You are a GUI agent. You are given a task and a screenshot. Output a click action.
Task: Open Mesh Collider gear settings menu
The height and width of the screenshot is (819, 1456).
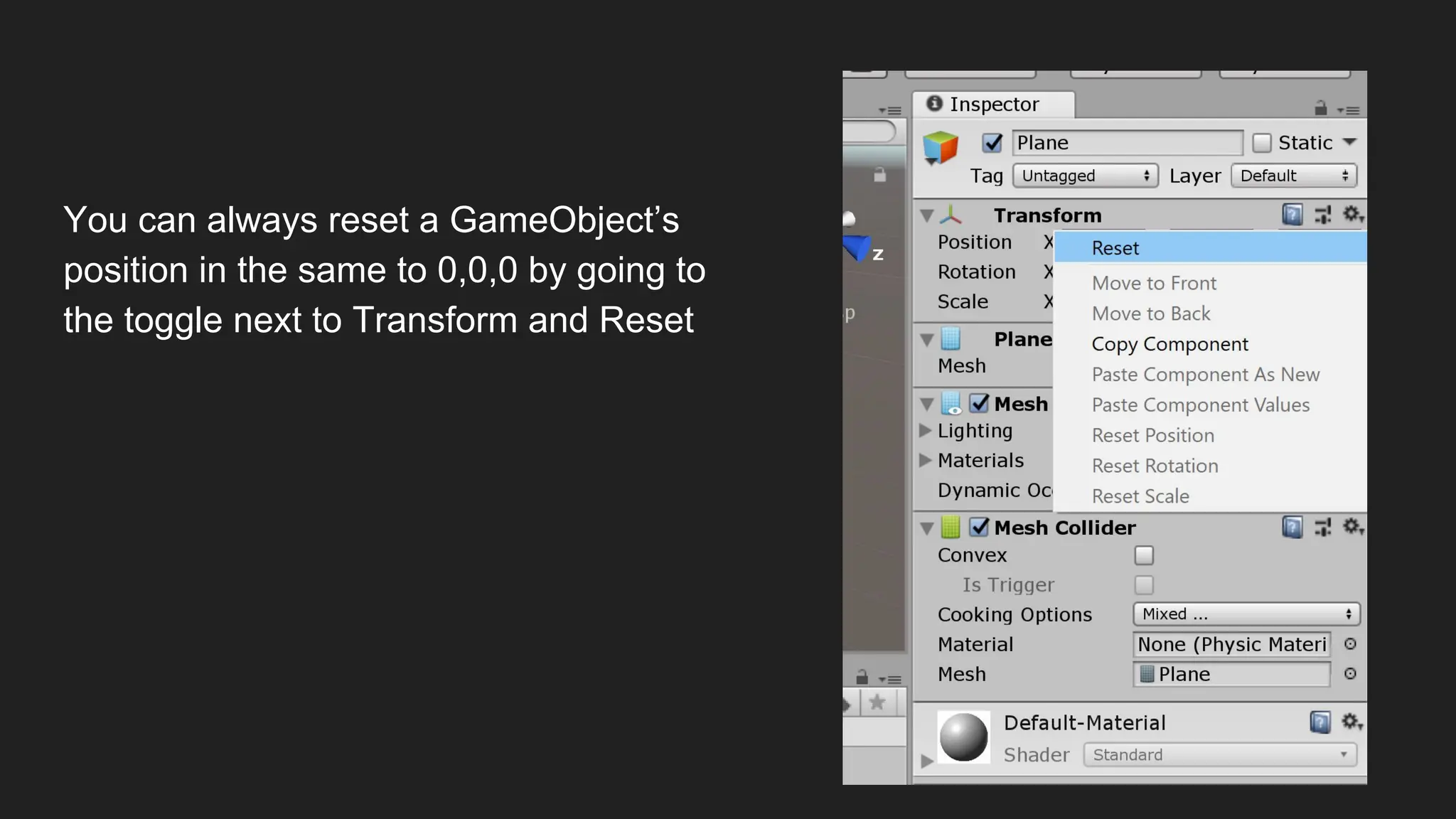[x=1352, y=527]
